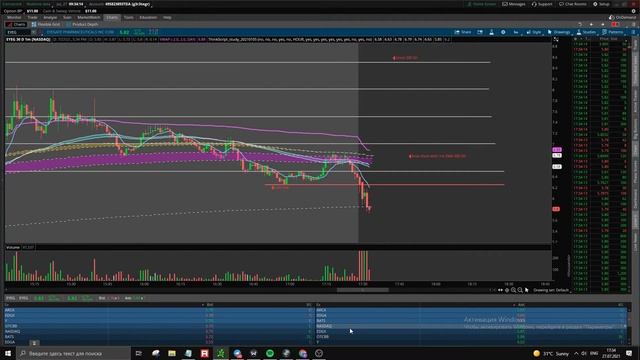Open the chart timeframe selector
The width and height of the screenshot is (640, 360).
pos(516,32)
